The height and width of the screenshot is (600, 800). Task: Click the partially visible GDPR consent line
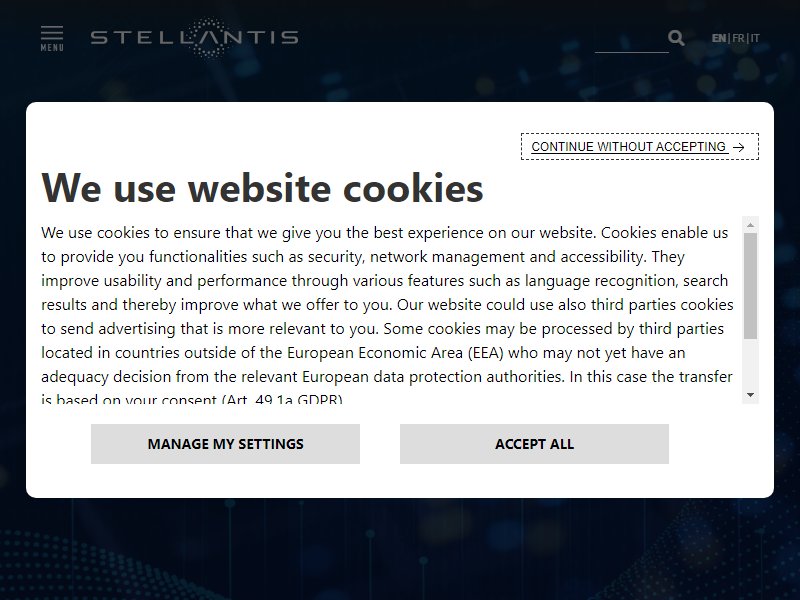click(x=192, y=399)
